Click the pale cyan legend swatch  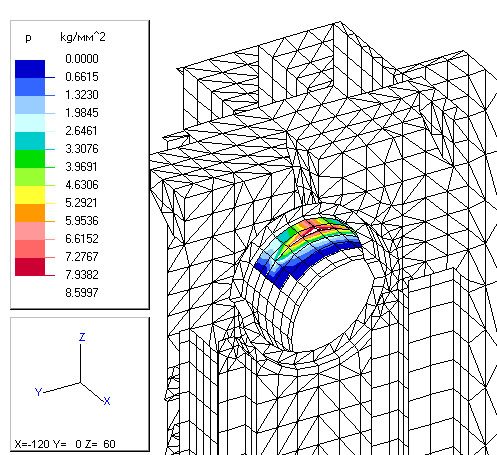coord(30,123)
